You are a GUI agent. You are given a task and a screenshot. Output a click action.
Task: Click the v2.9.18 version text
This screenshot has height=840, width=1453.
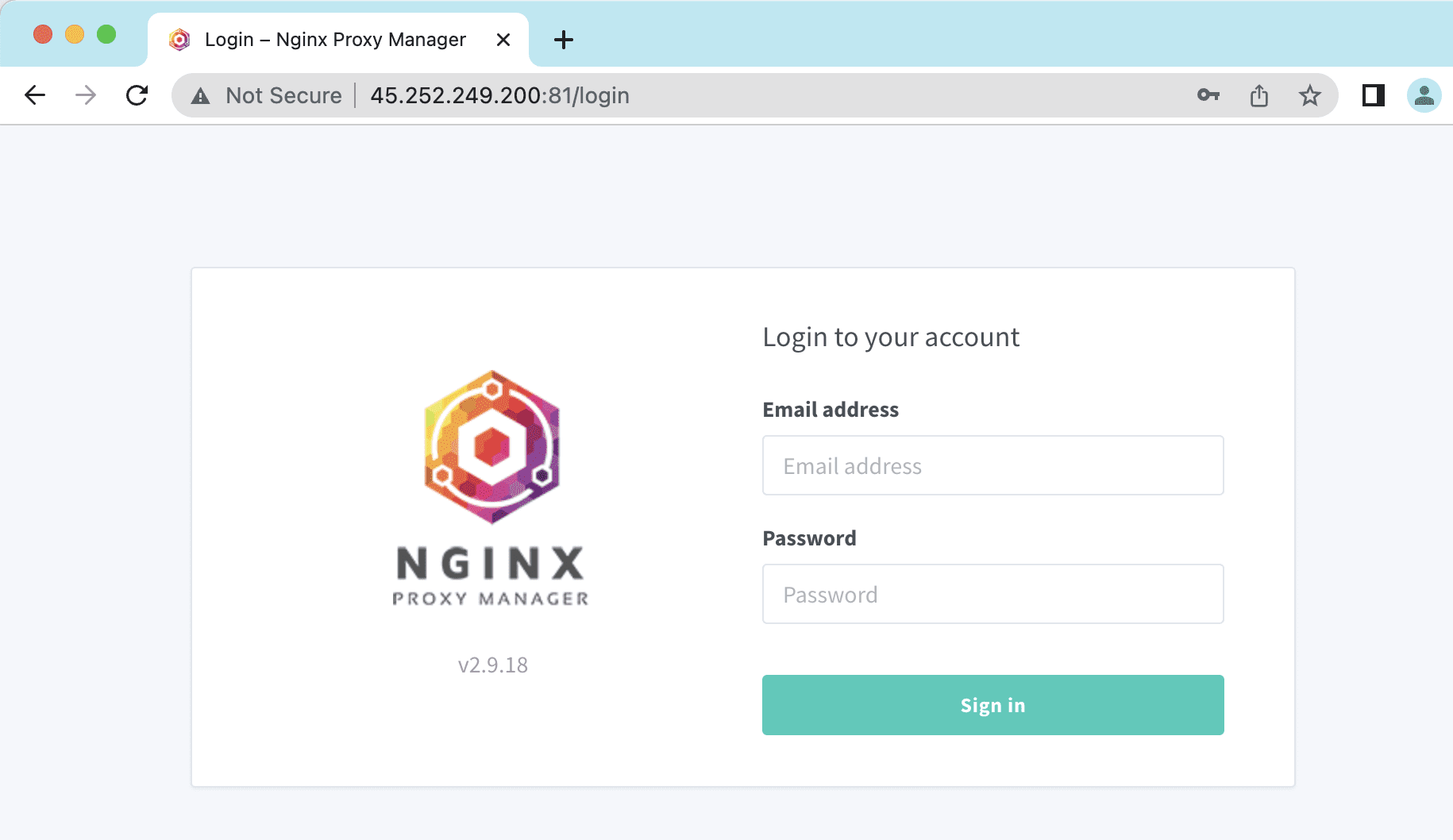492,665
